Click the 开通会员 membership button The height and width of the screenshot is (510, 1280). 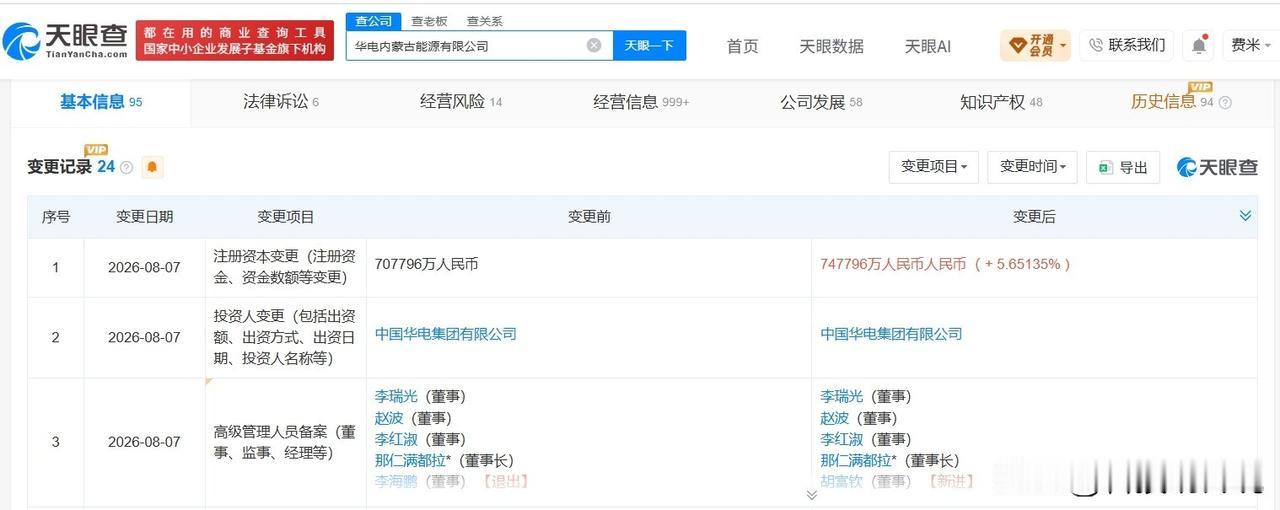(x=1035, y=45)
